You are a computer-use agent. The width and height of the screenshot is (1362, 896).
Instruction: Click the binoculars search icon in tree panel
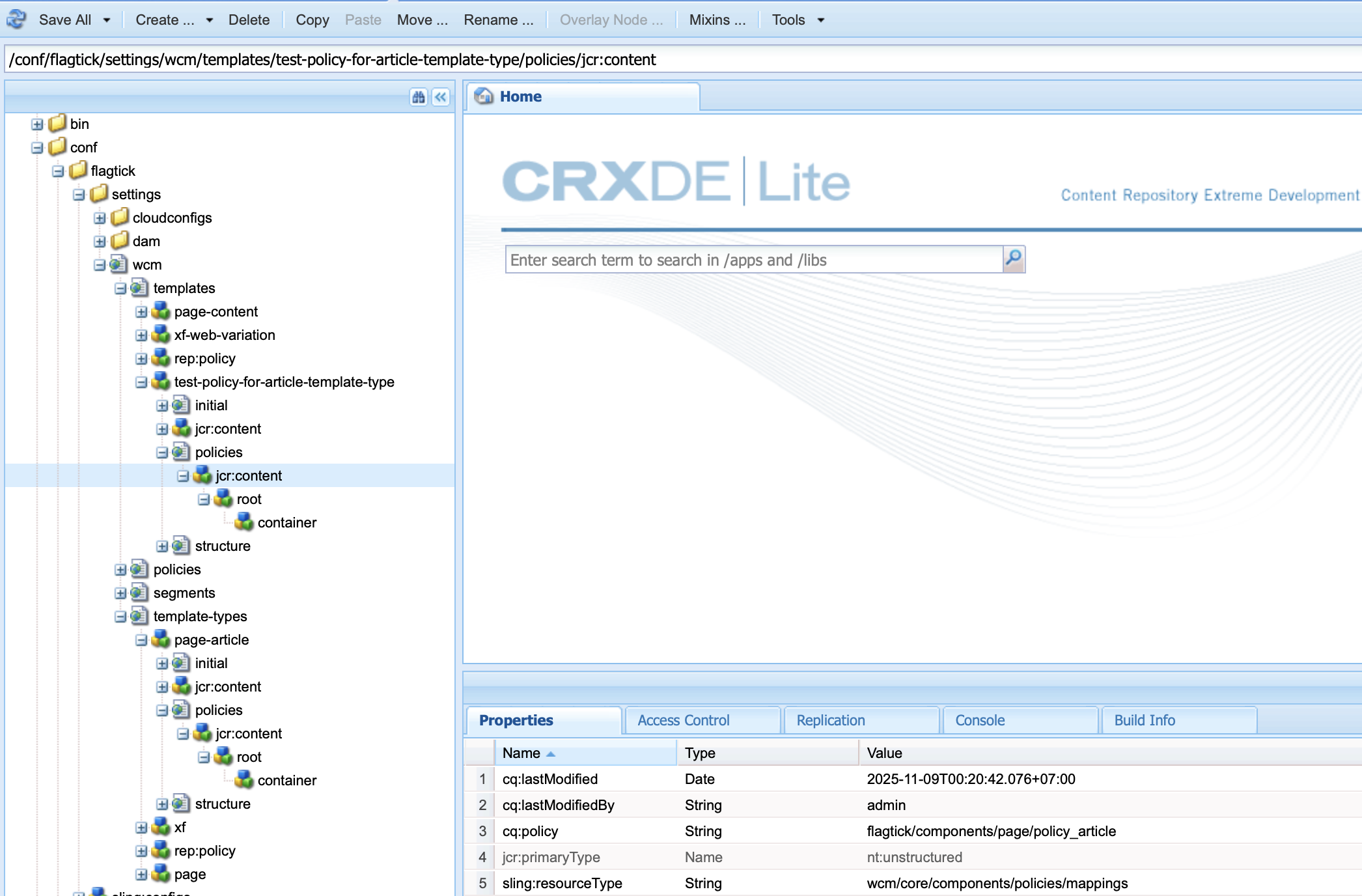418,97
